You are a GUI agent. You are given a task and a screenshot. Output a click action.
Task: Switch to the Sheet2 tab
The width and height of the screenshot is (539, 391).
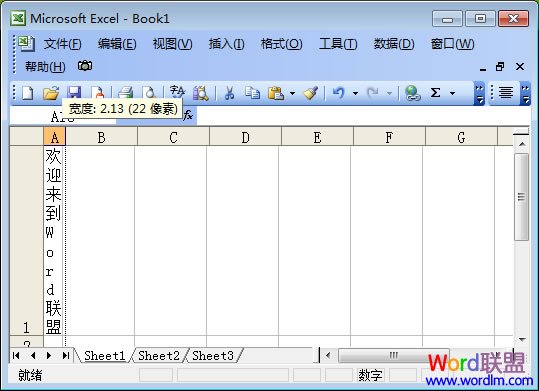159,356
